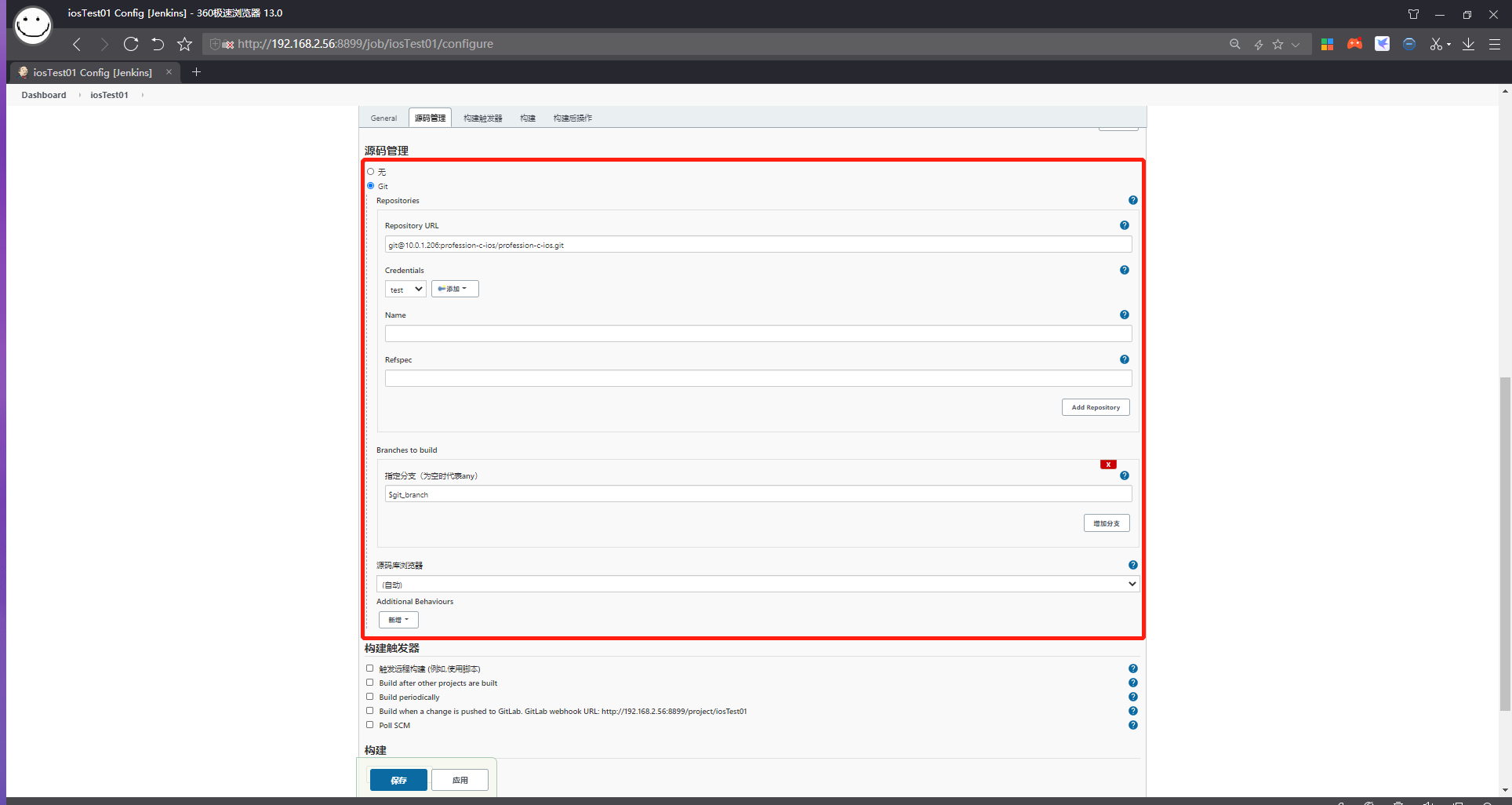Open help for Credentials
1512x805 pixels.
1124,270
